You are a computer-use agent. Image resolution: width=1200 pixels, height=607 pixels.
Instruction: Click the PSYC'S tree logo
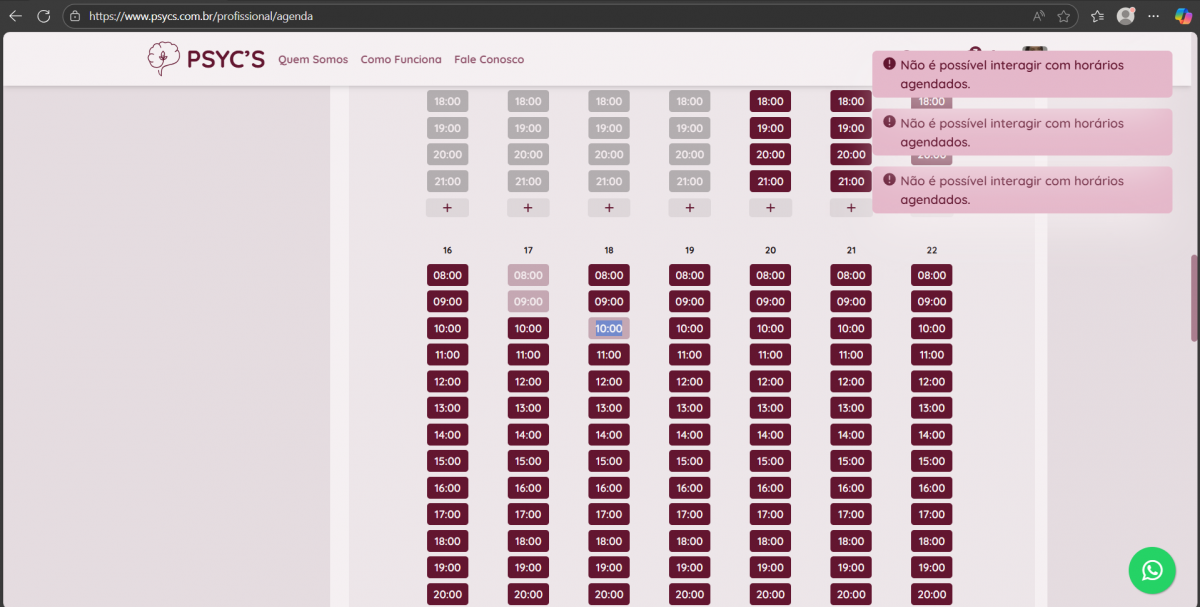click(x=163, y=59)
